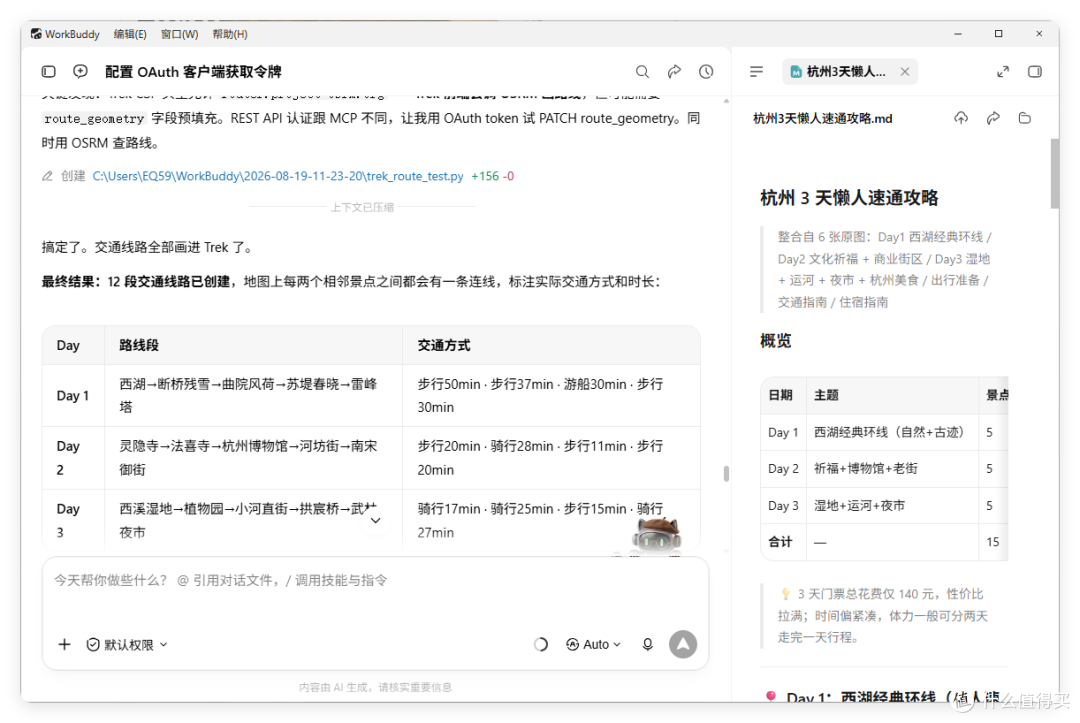Open search in conversation header

tap(642, 72)
